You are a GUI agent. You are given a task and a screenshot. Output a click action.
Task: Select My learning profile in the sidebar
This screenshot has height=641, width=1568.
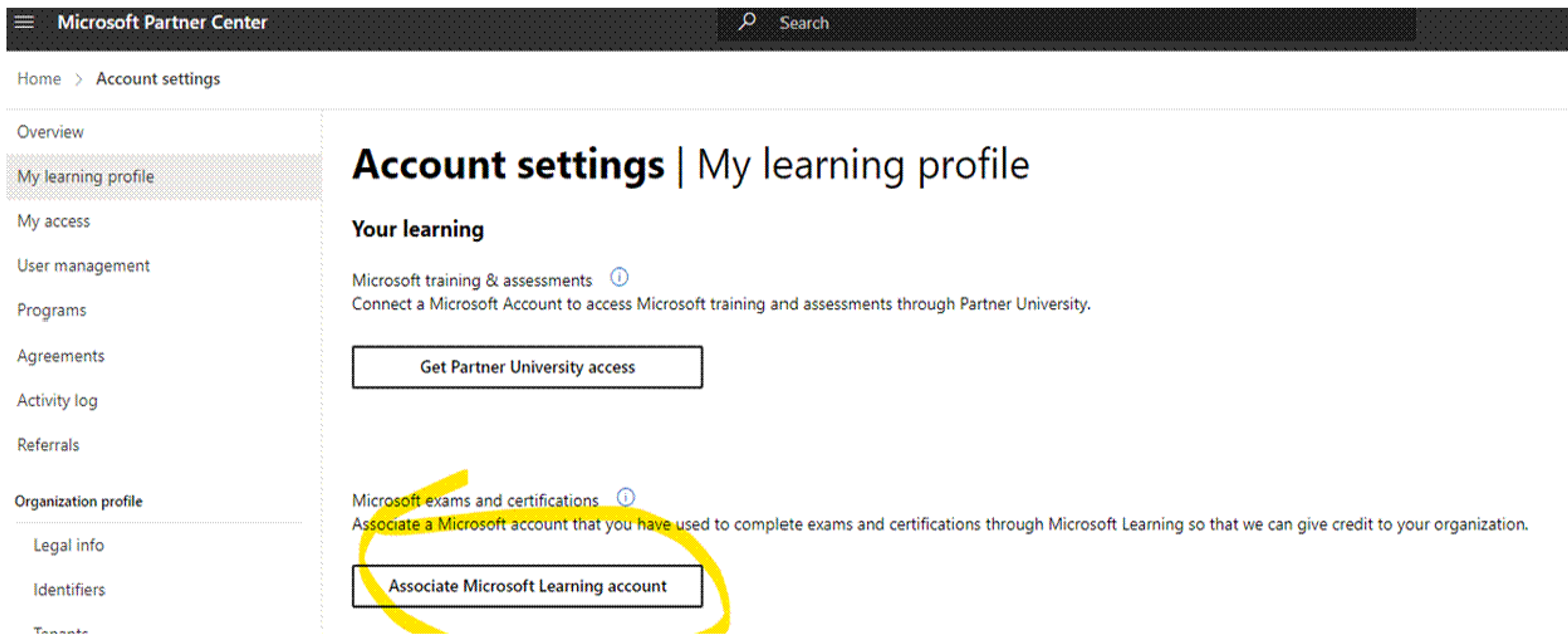[164, 176]
